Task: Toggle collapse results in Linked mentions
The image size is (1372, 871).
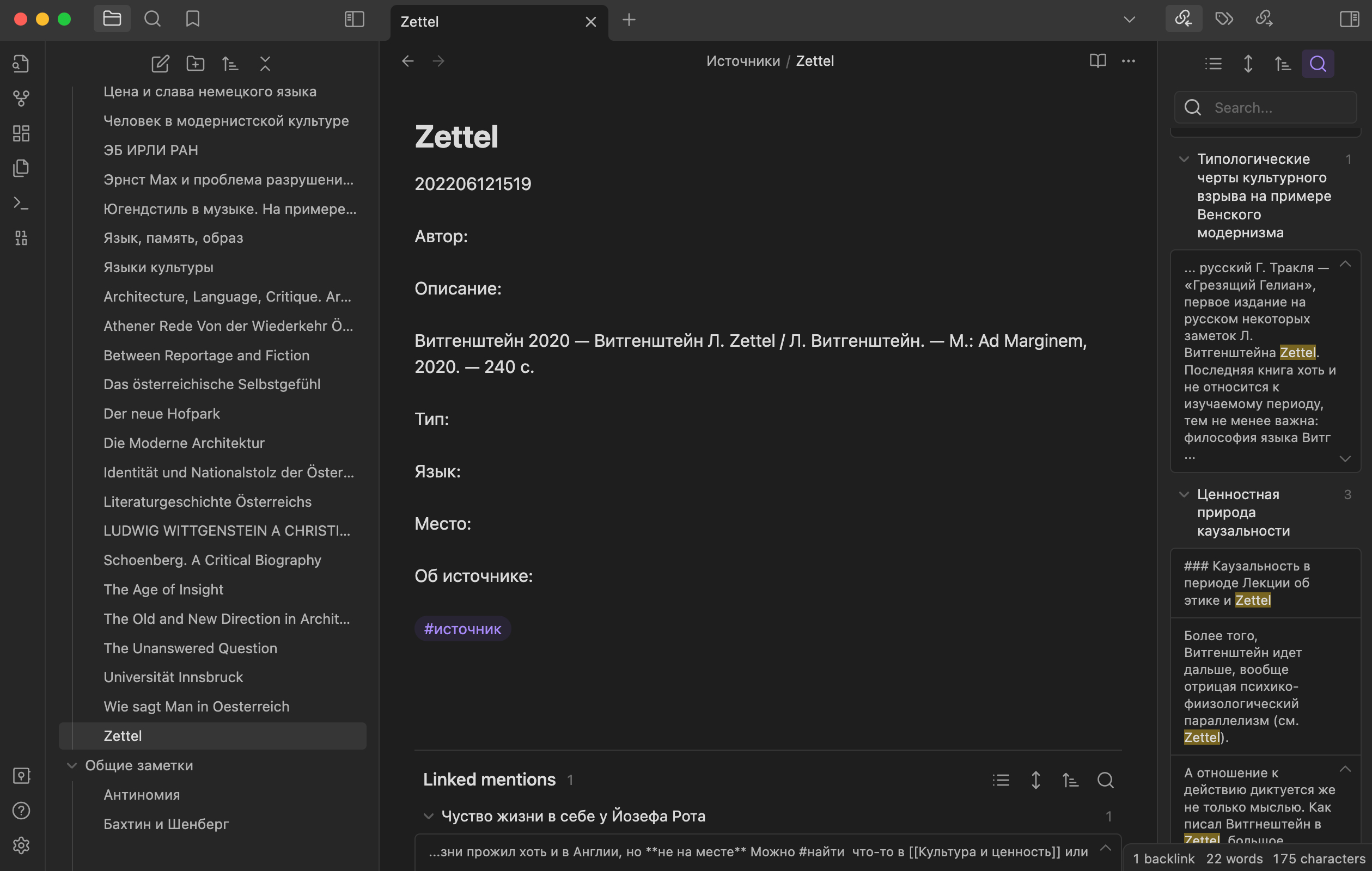Action: [1001, 780]
